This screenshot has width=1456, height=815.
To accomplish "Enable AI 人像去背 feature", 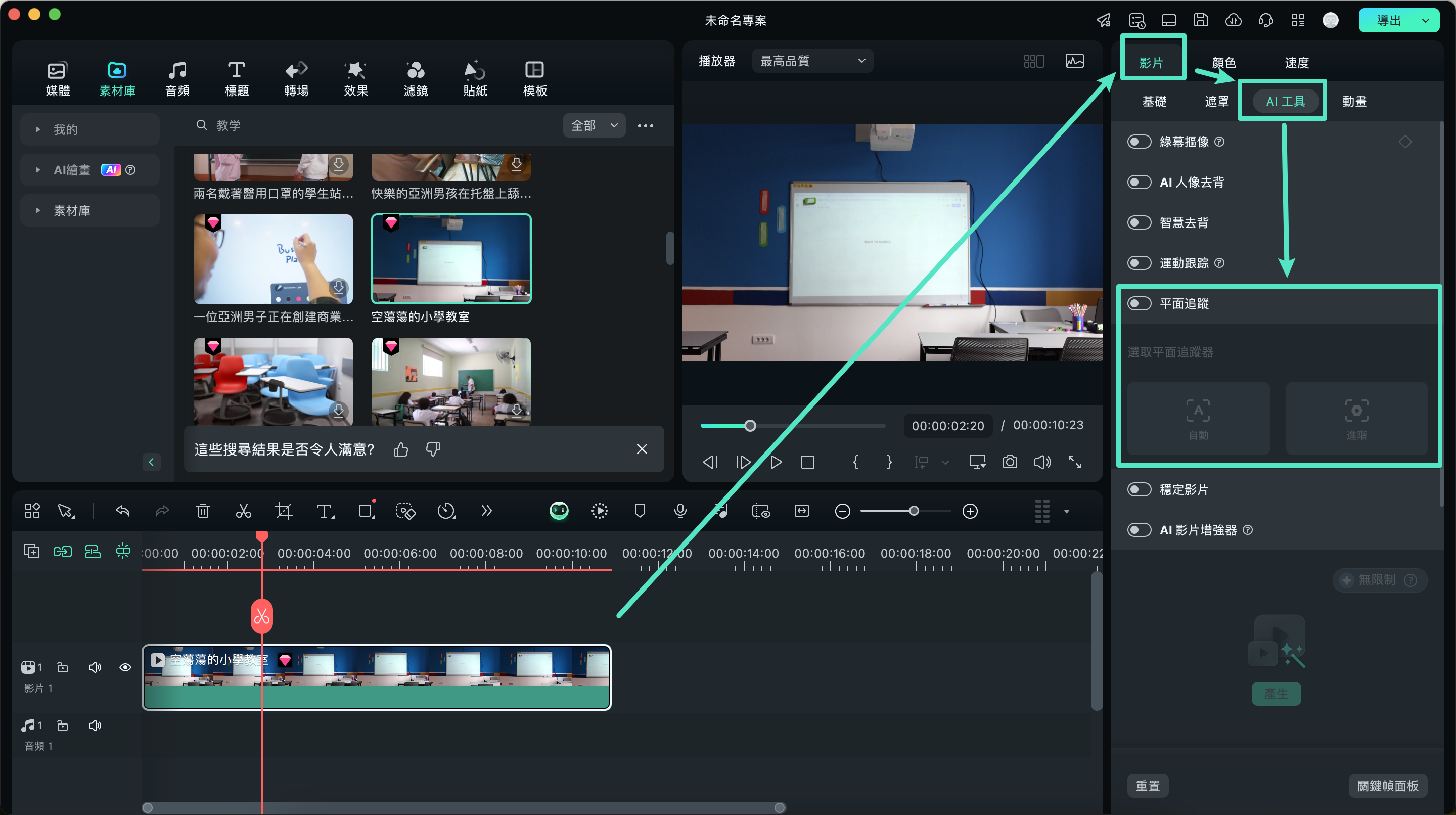I will click(x=1139, y=182).
